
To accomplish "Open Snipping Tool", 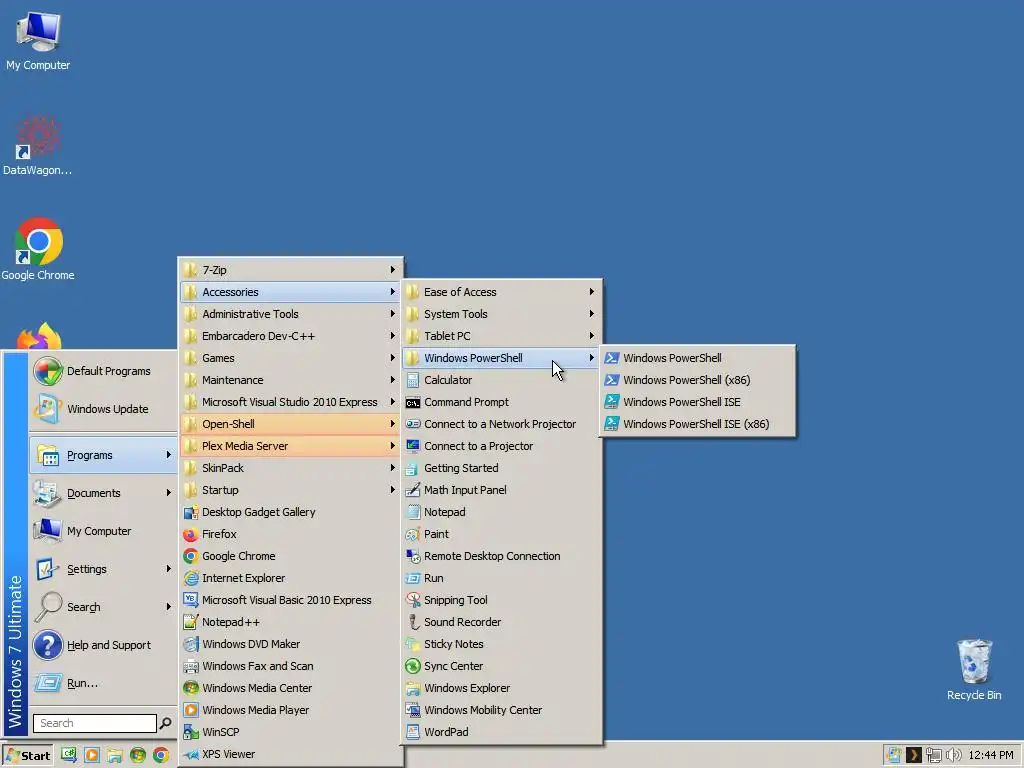I will point(502,600).
